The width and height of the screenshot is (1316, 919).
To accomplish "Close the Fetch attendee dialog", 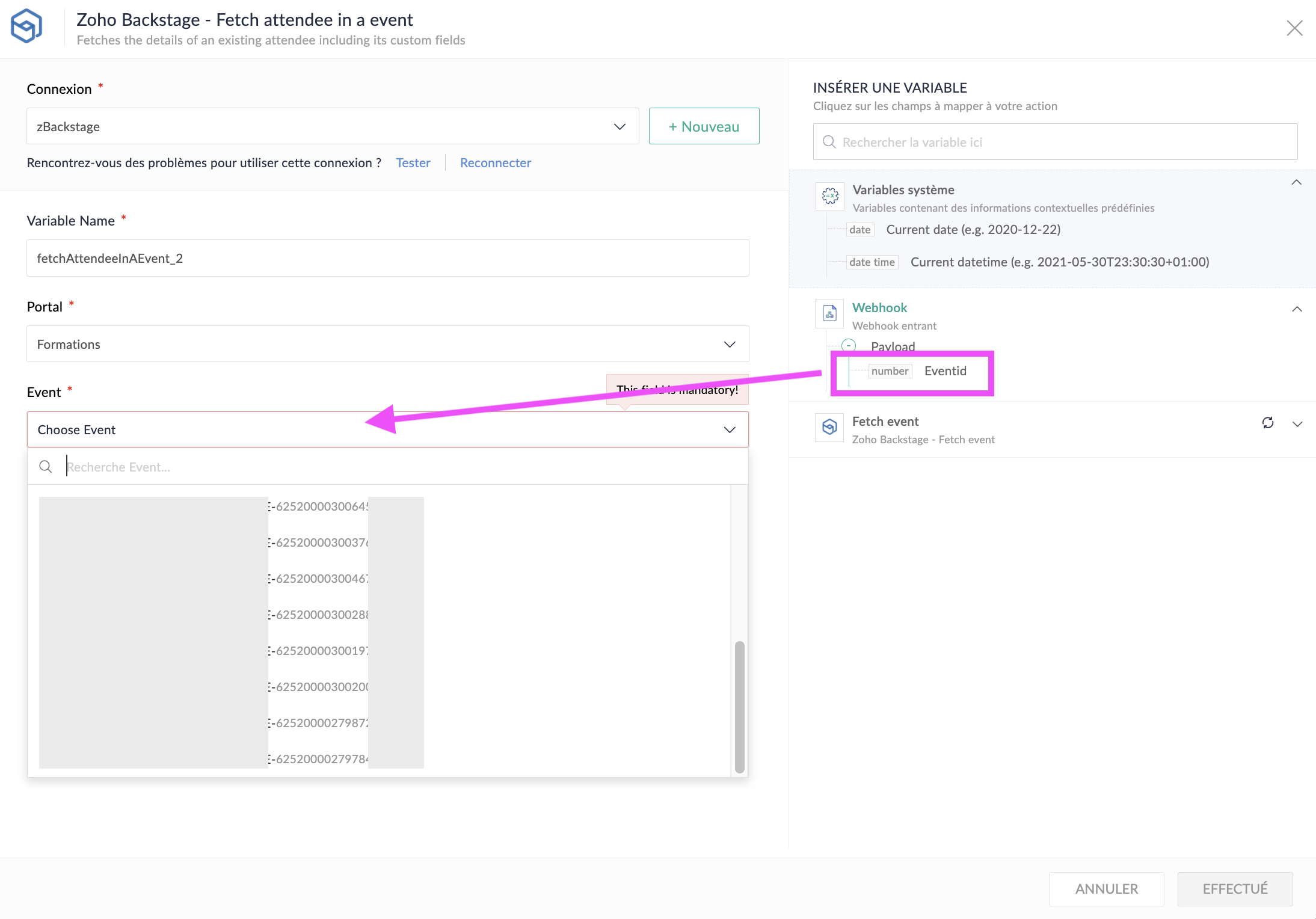I will click(x=1294, y=28).
